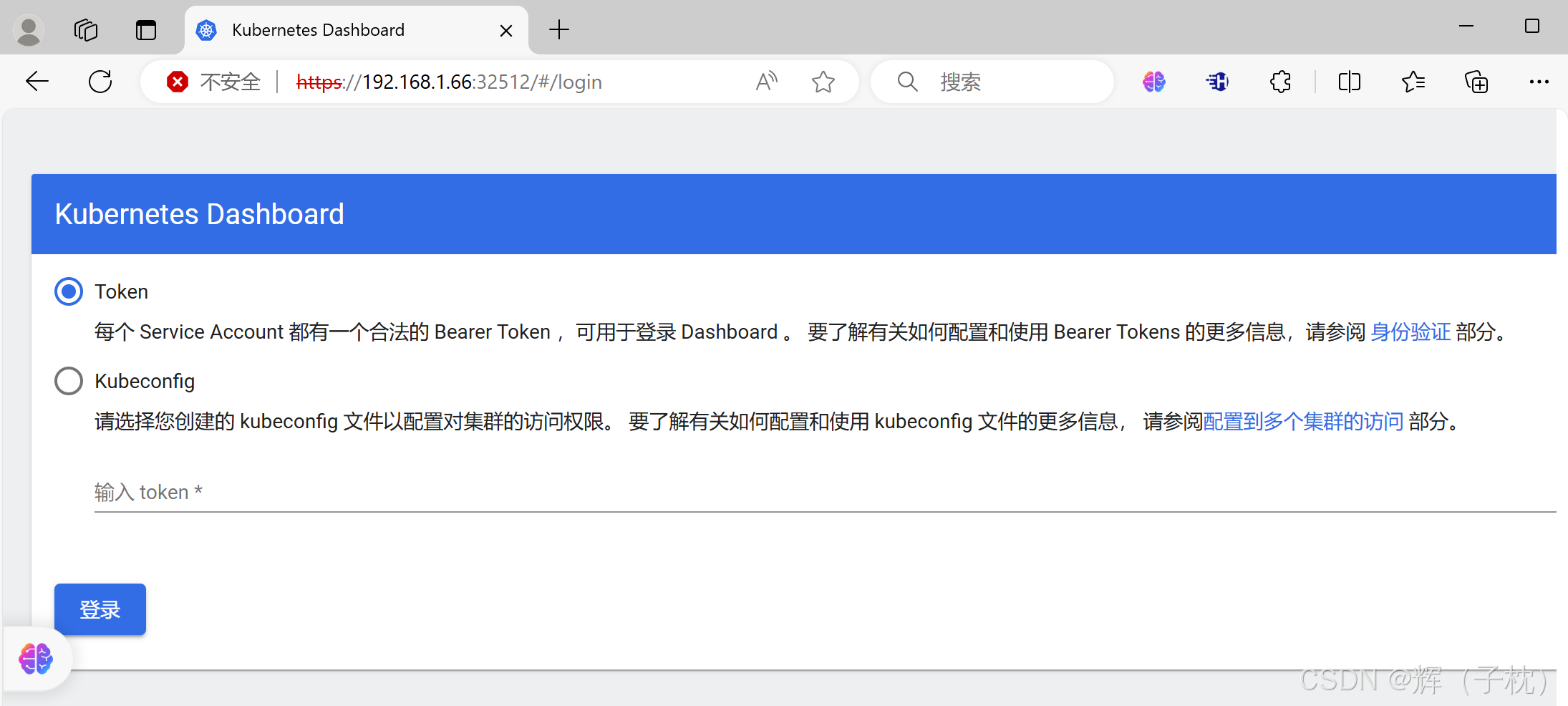The width and height of the screenshot is (1568, 706).
Task: Click the red not-secure warning icon
Action: click(178, 82)
